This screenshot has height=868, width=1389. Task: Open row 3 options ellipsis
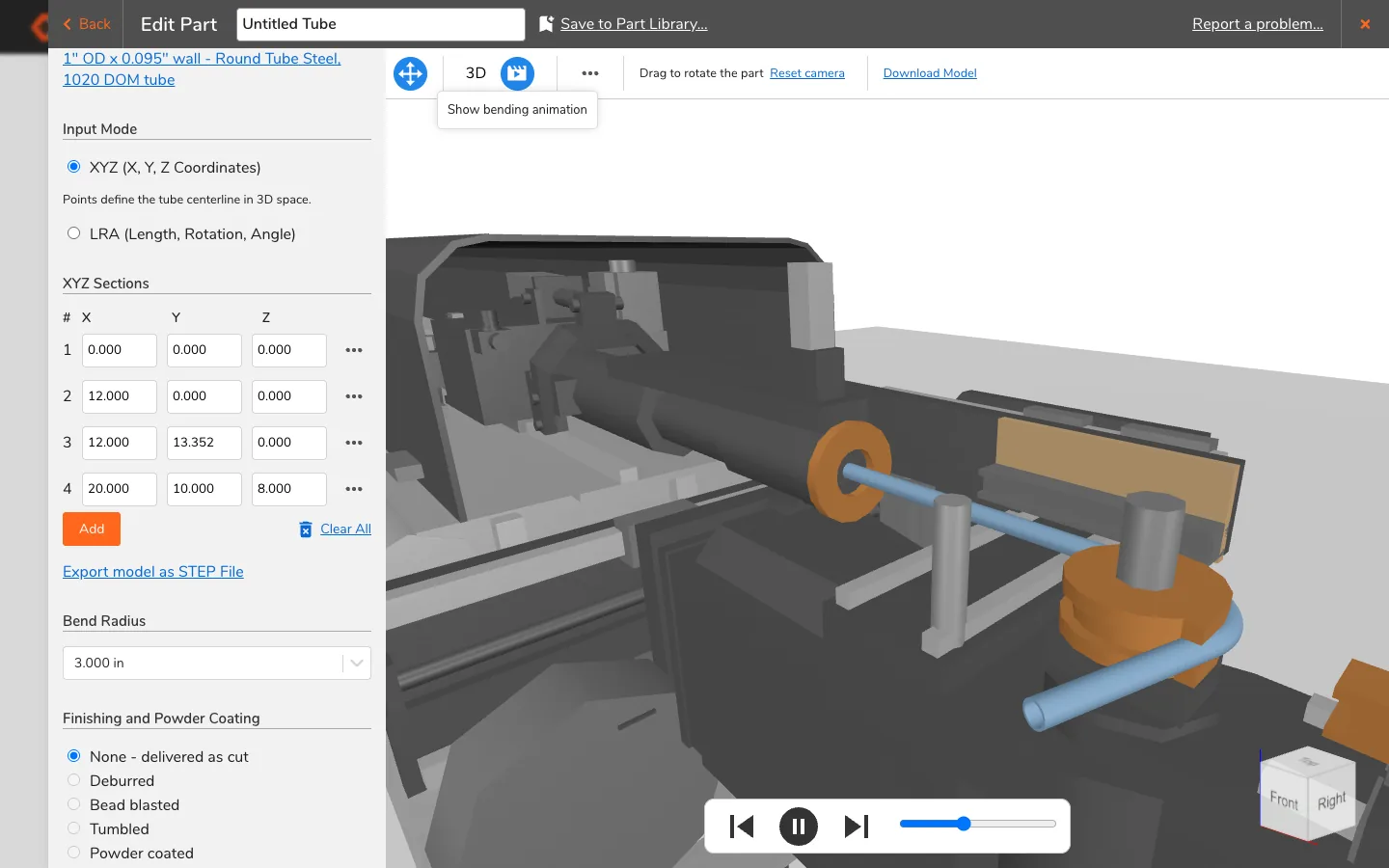coord(354,443)
